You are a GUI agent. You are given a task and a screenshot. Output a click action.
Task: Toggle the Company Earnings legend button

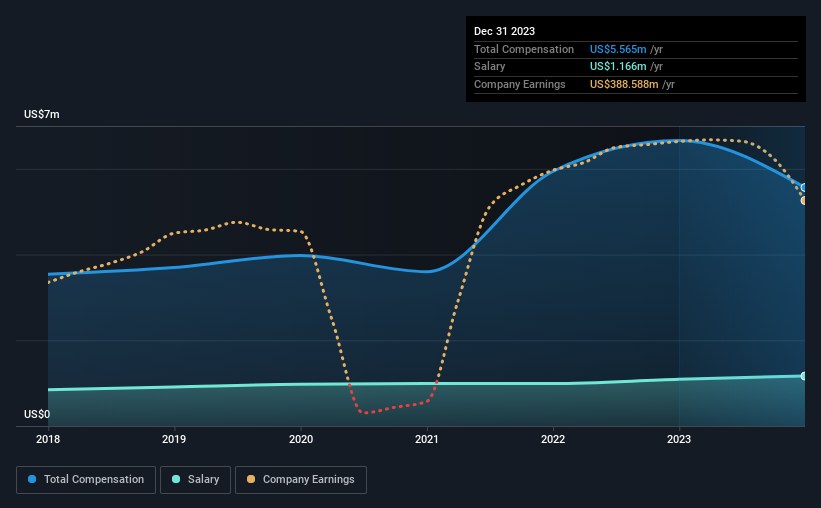click(x=301, y=480)
